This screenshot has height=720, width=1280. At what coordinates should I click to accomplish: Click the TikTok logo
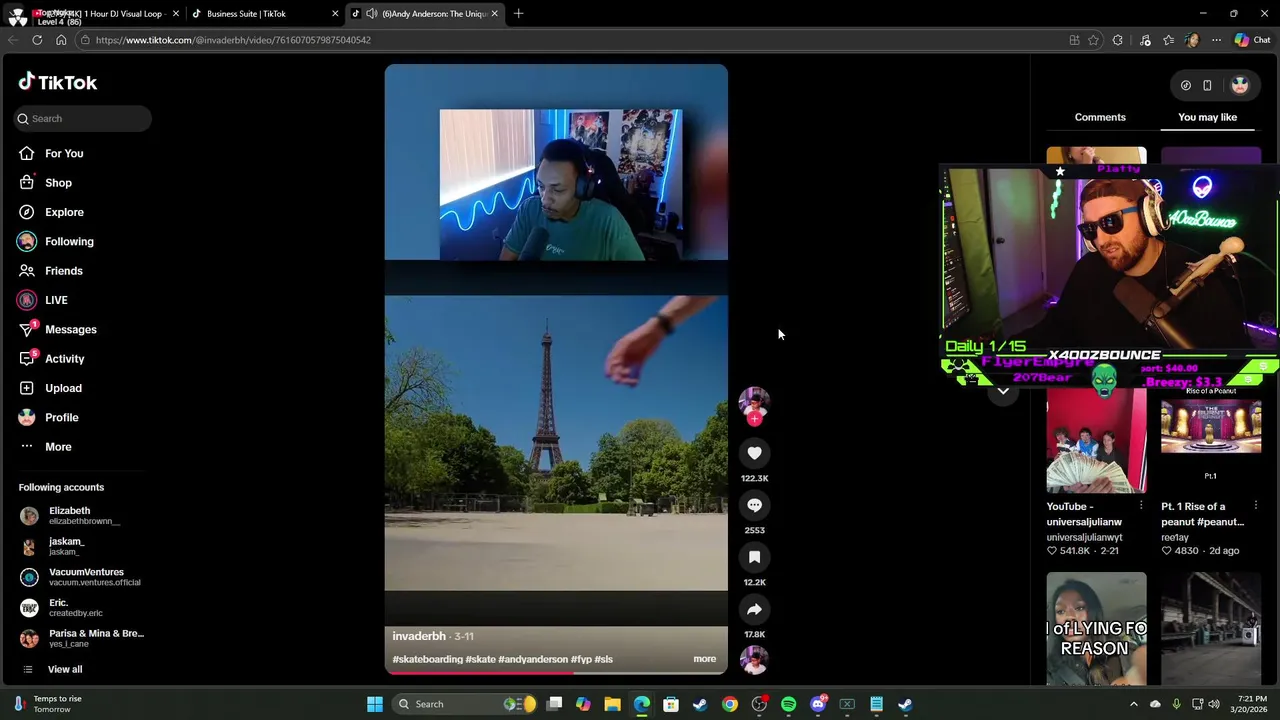(58, 82)
